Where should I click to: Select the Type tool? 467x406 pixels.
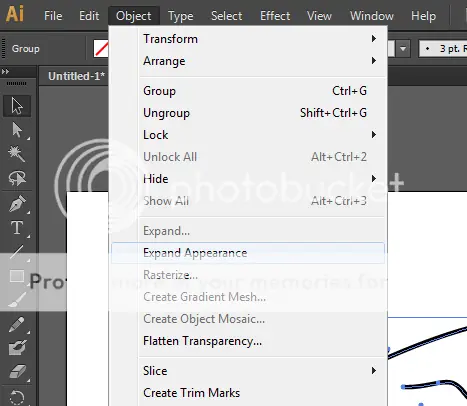coord(17,228)
